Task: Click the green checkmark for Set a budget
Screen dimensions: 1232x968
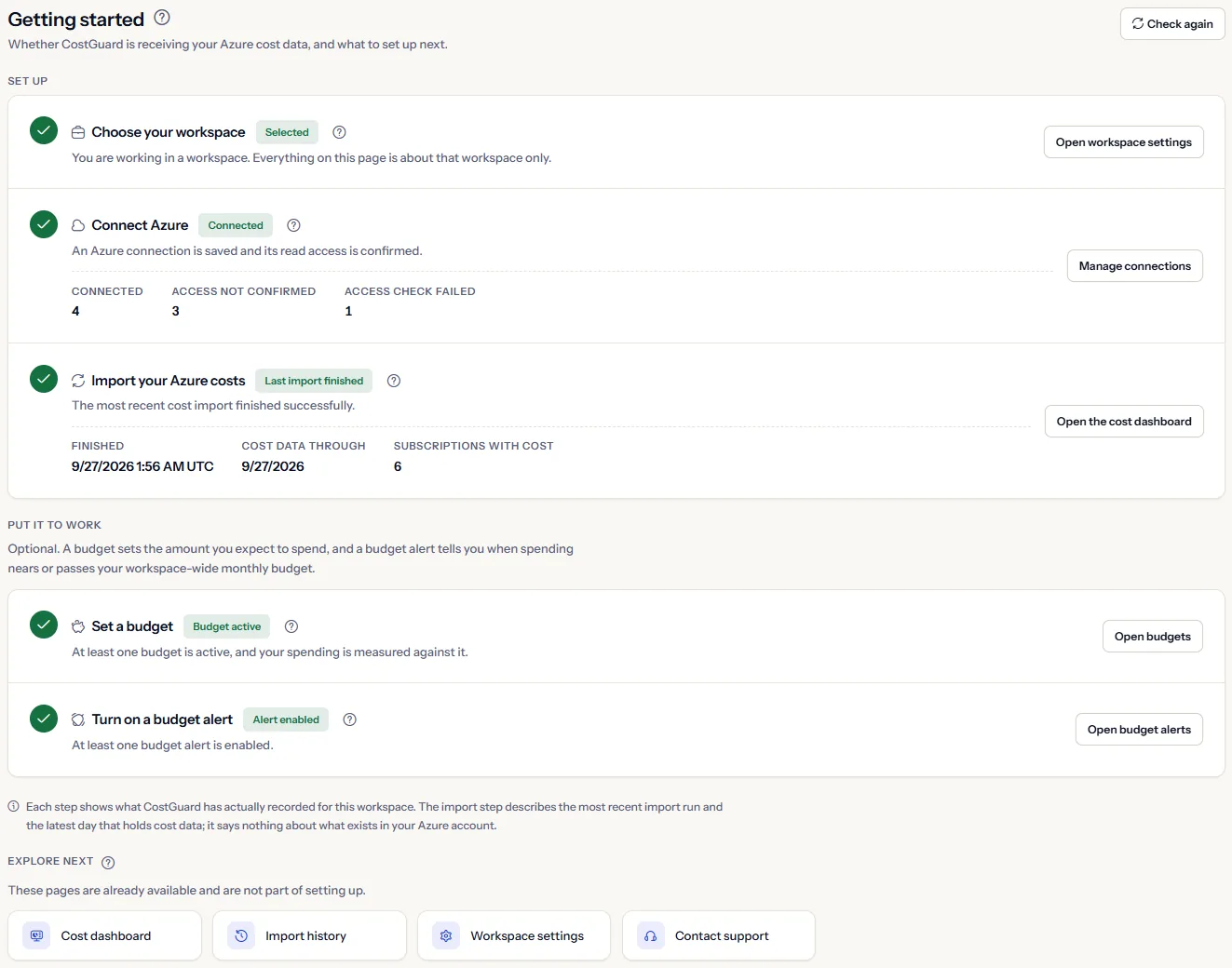Action: coord(44,625)
